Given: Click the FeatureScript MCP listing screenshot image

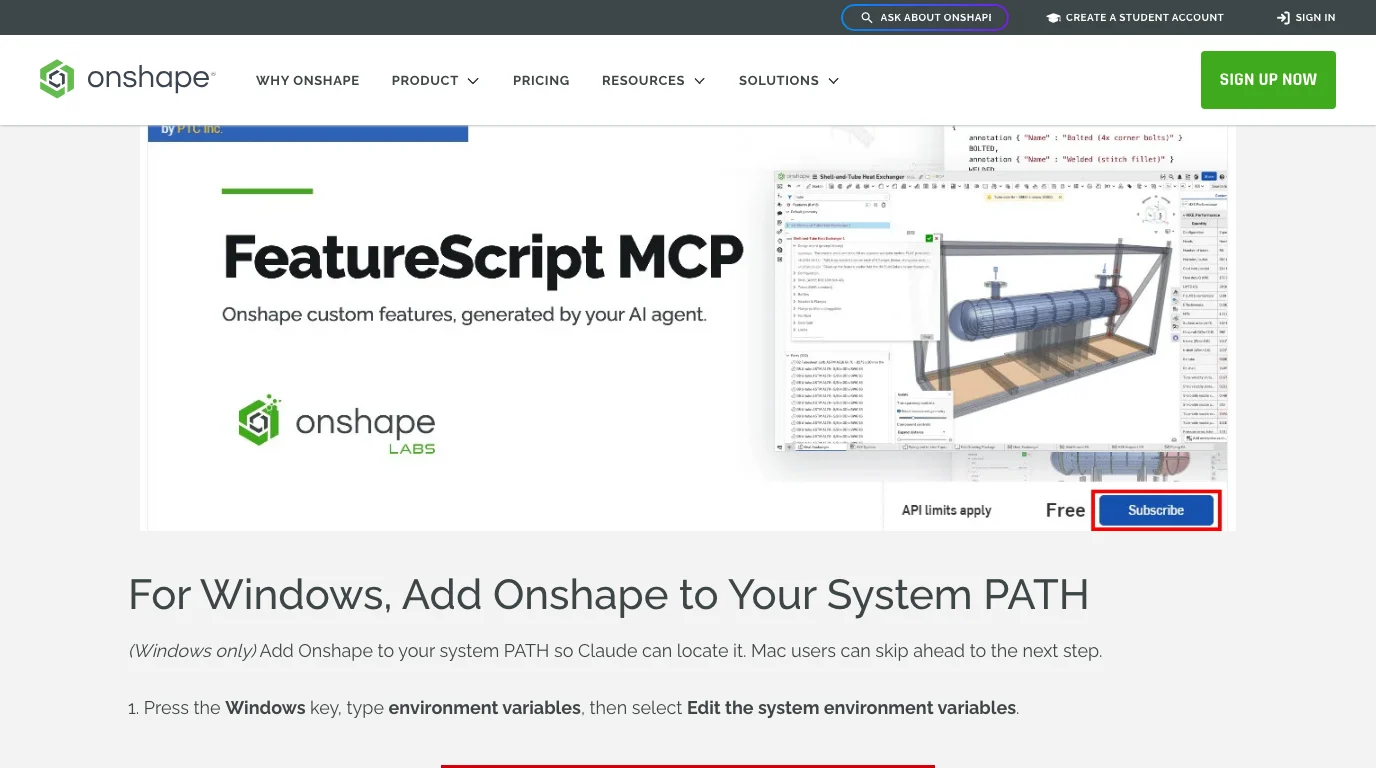Looking at the screenshot, I should pos(688,328).
